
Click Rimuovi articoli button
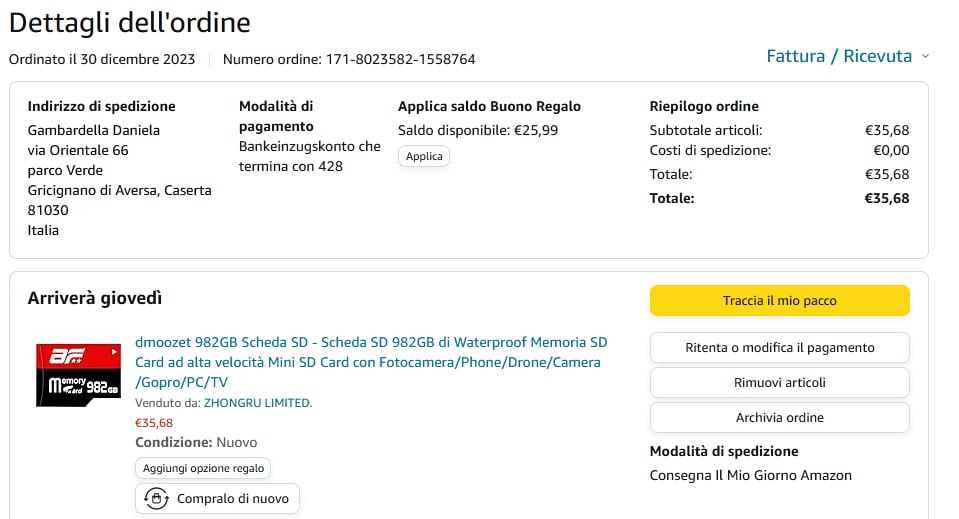(x=779, y=382)
